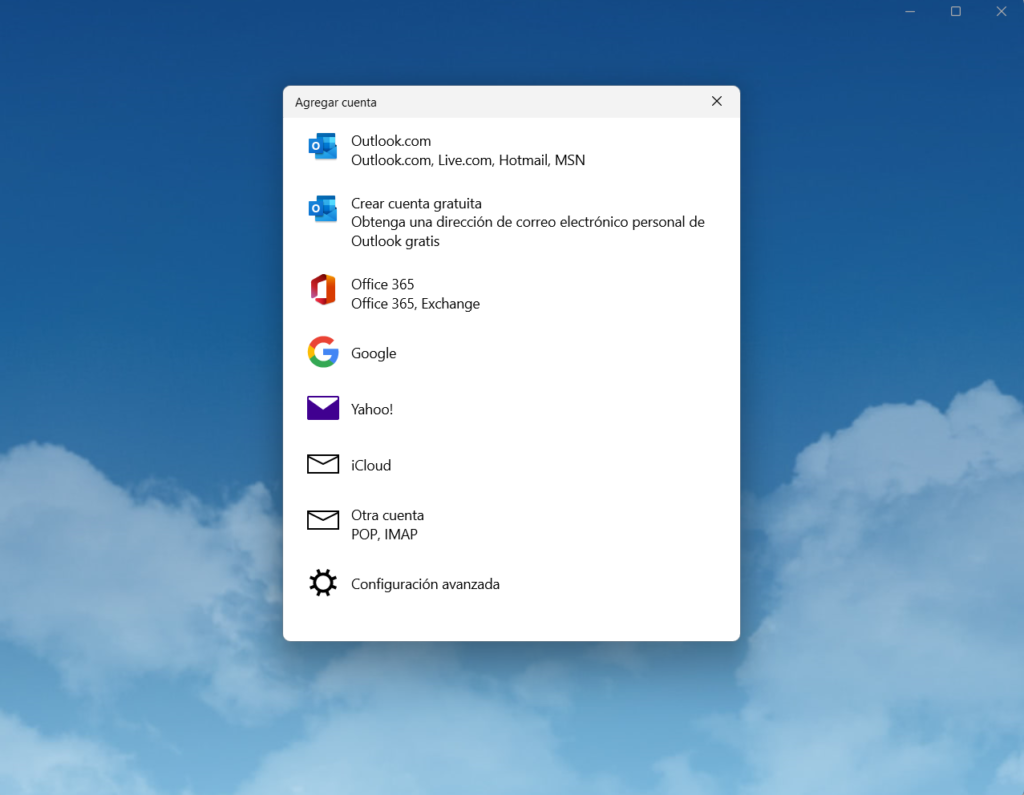Viewport: 1024px width, 795px height.
Task: Select the Outlook.com title text
Action: (391, 141)
